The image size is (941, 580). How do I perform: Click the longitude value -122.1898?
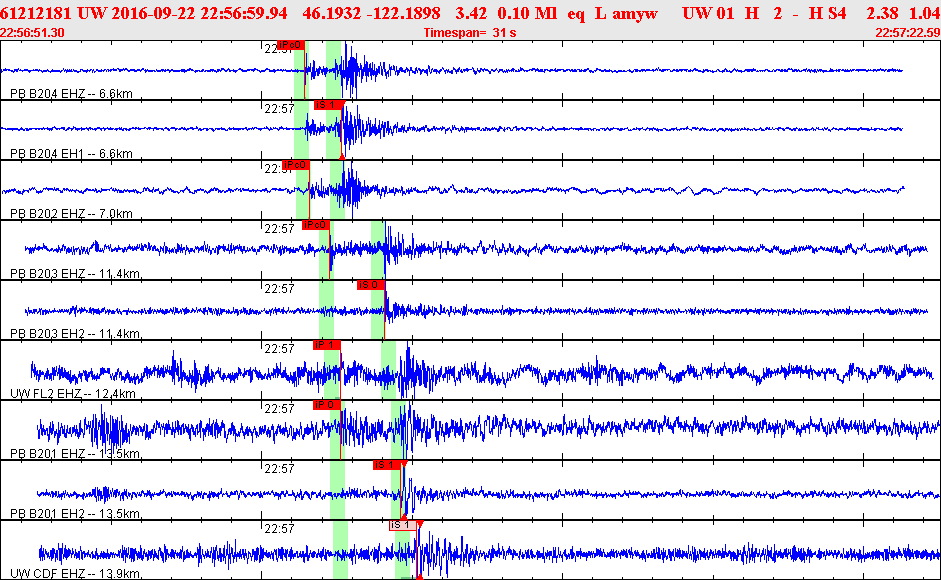pos(401,13)
